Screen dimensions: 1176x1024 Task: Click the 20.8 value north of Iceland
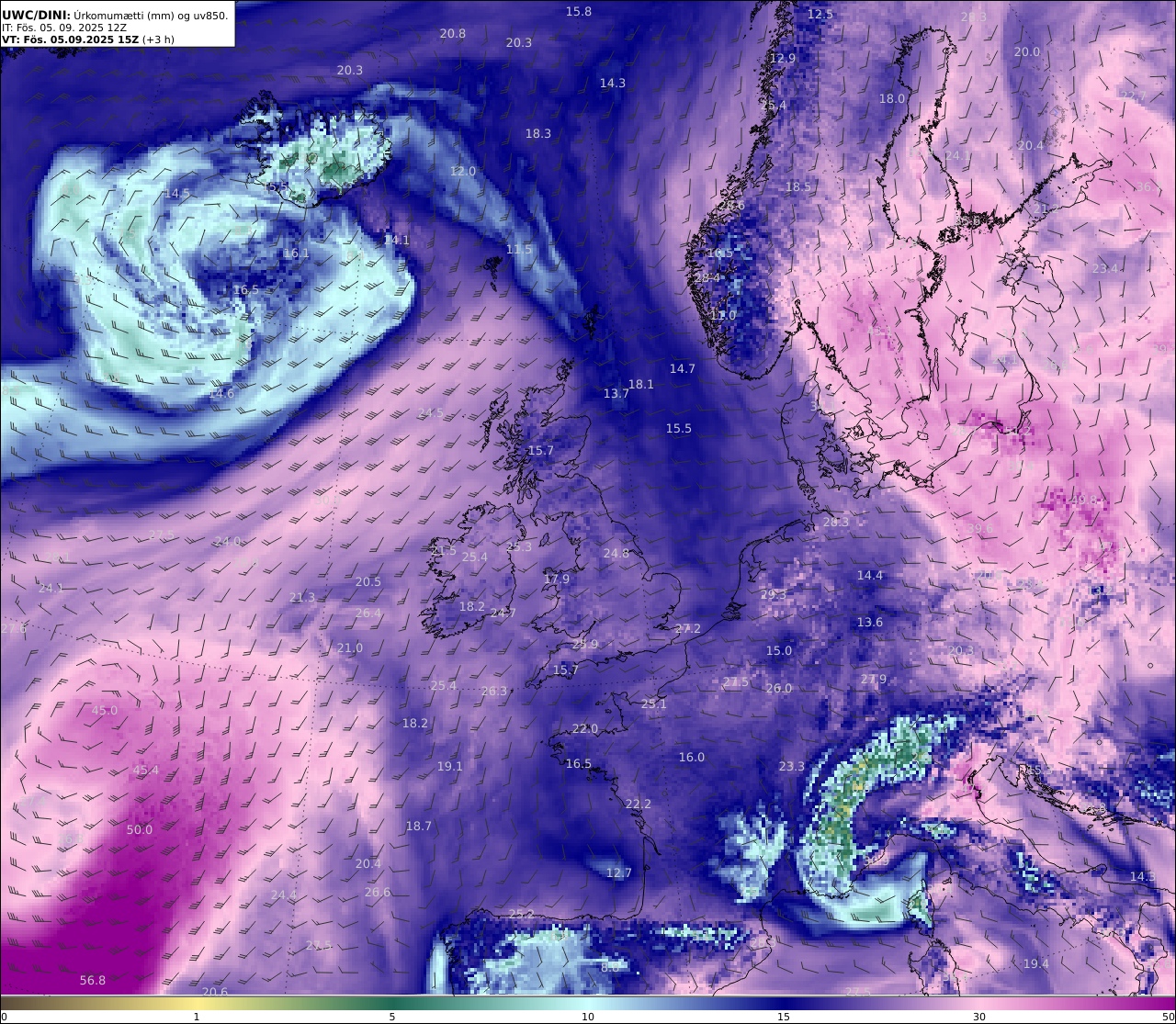[453, 34]
